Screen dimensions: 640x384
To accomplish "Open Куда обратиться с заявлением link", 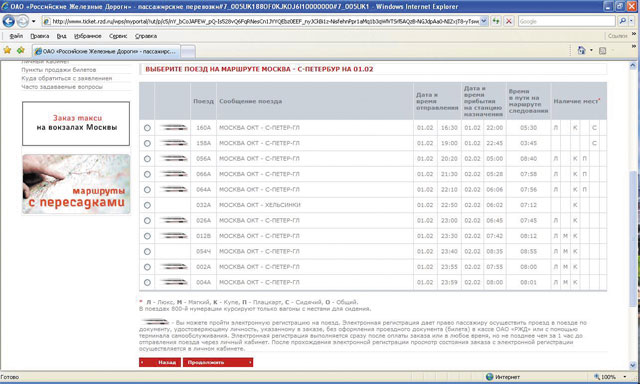I will [67, 78].
